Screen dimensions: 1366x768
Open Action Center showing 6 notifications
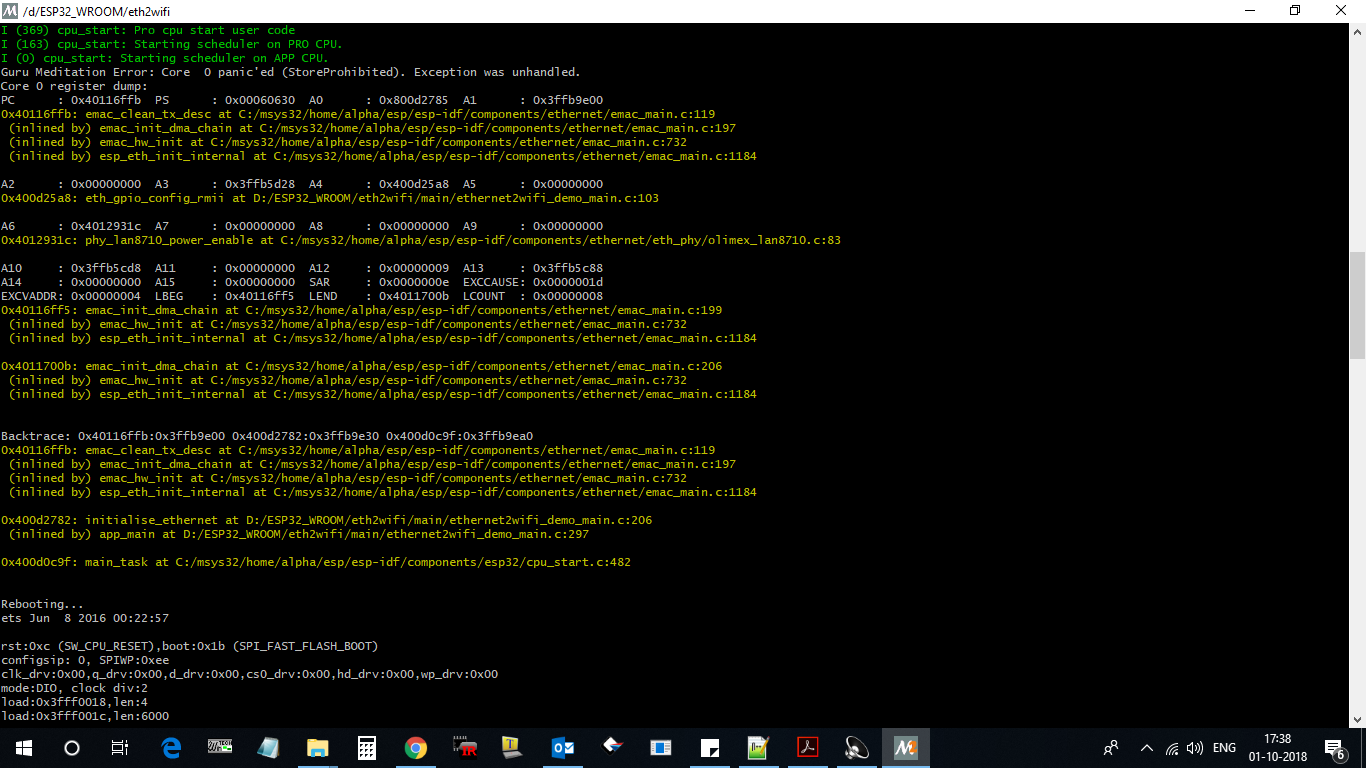click(x=1334, y=748)
